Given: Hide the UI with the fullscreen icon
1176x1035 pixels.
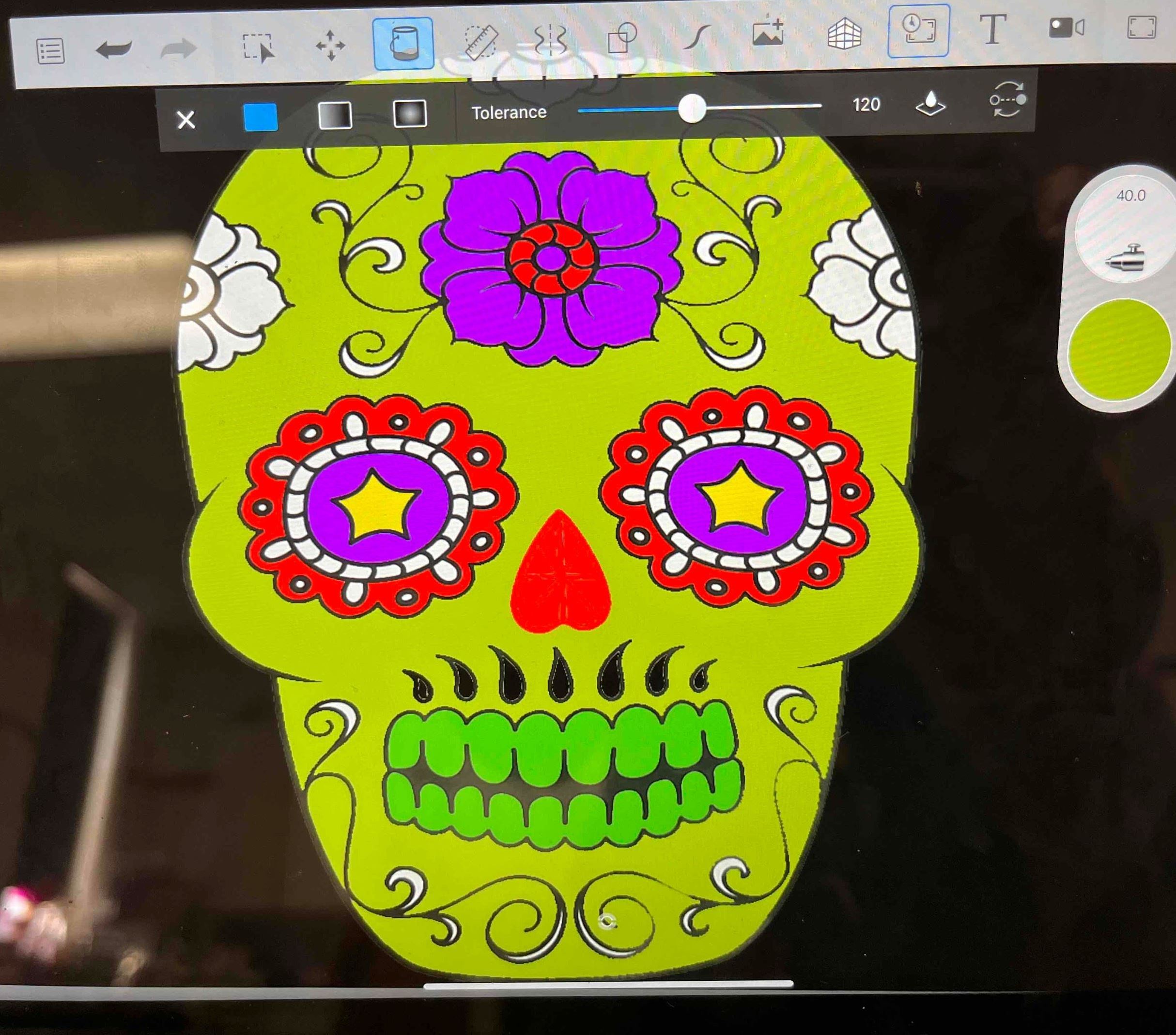Looking at the screenshot, I should pyautogui.click(x=1142, y=27).
